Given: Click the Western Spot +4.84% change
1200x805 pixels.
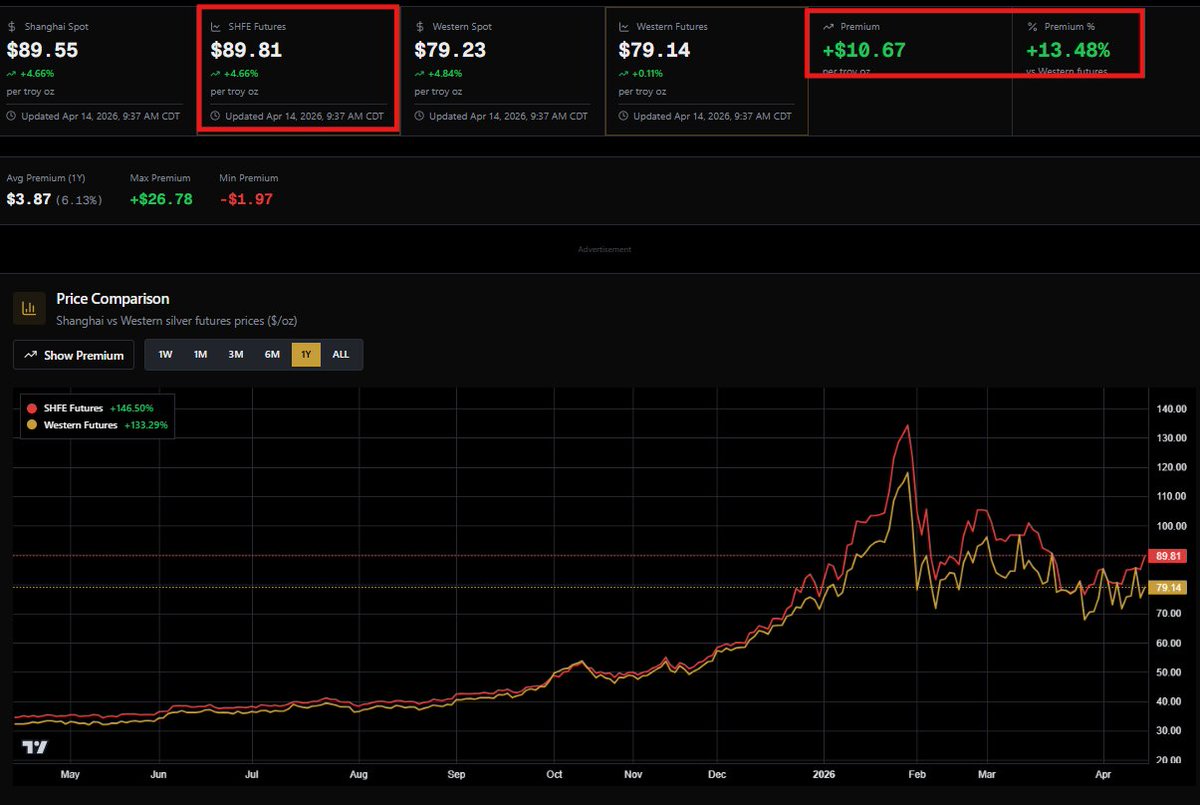Looking at the screenshot, I should 439,74.
